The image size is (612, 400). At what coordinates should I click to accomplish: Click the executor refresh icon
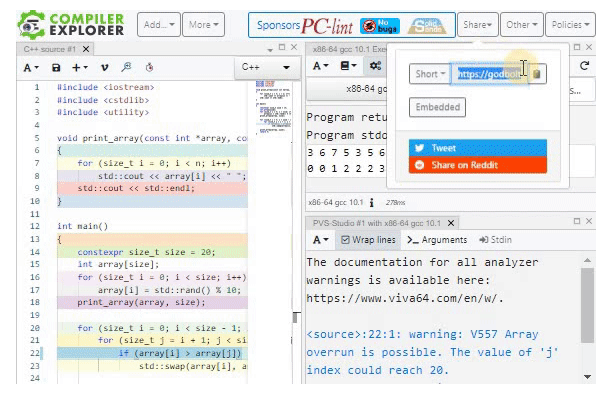click(x=584, y=66)
